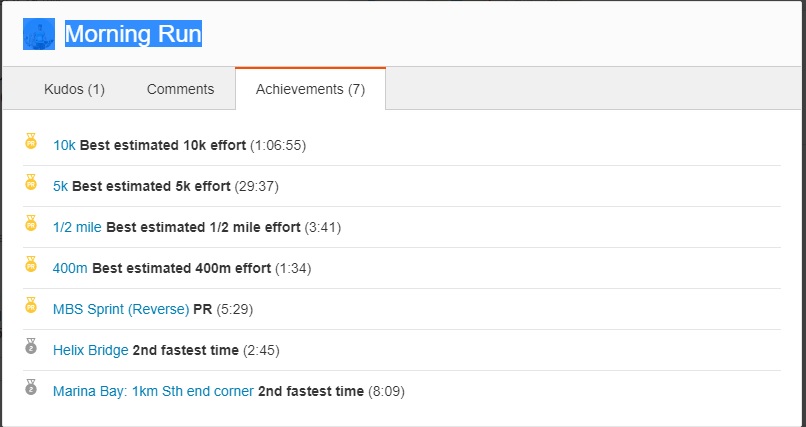This screenshot has width=806, height=427.
Task: Select the Achievements (7) tab
Action: 310,89
